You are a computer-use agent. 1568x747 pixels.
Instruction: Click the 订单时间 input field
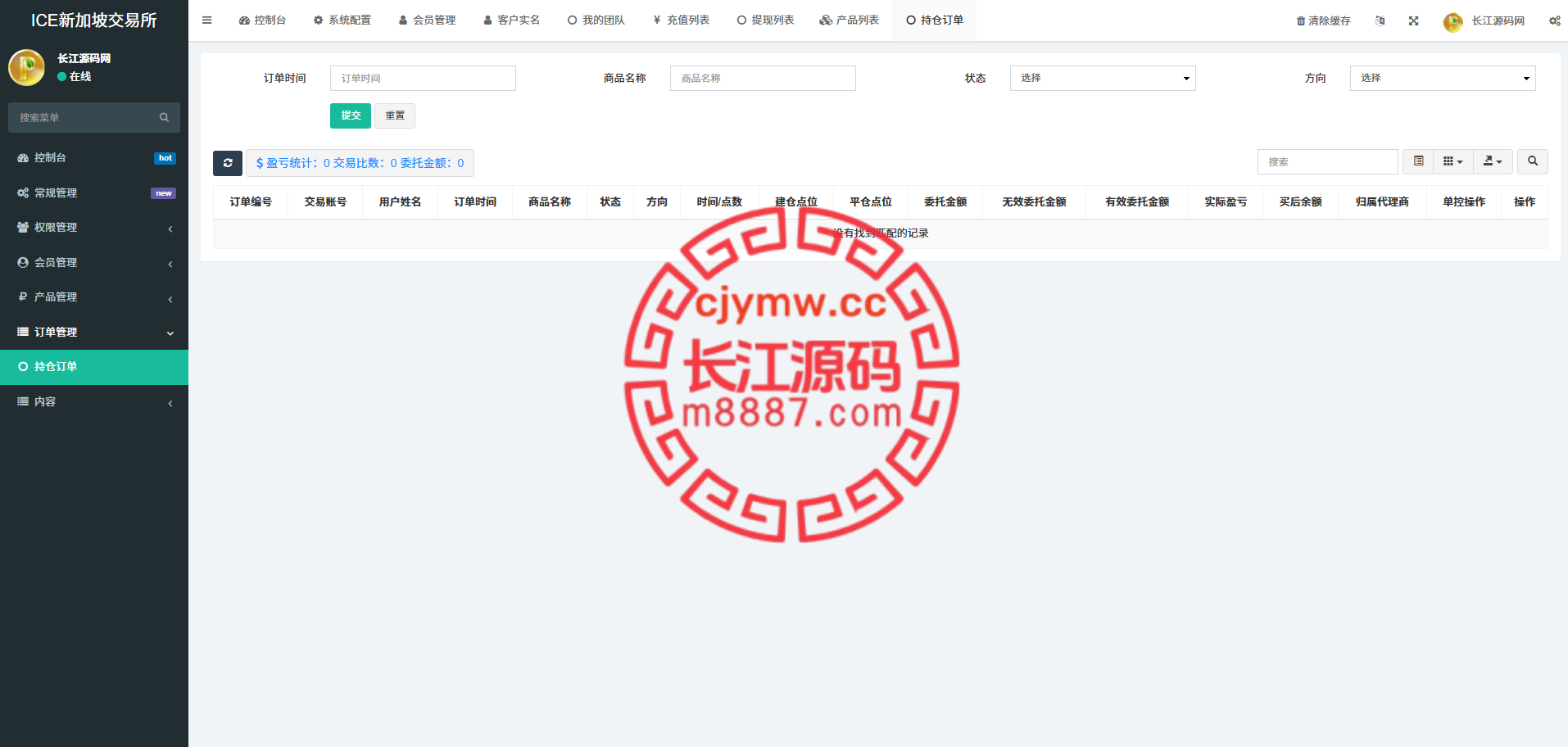[423, 78]
